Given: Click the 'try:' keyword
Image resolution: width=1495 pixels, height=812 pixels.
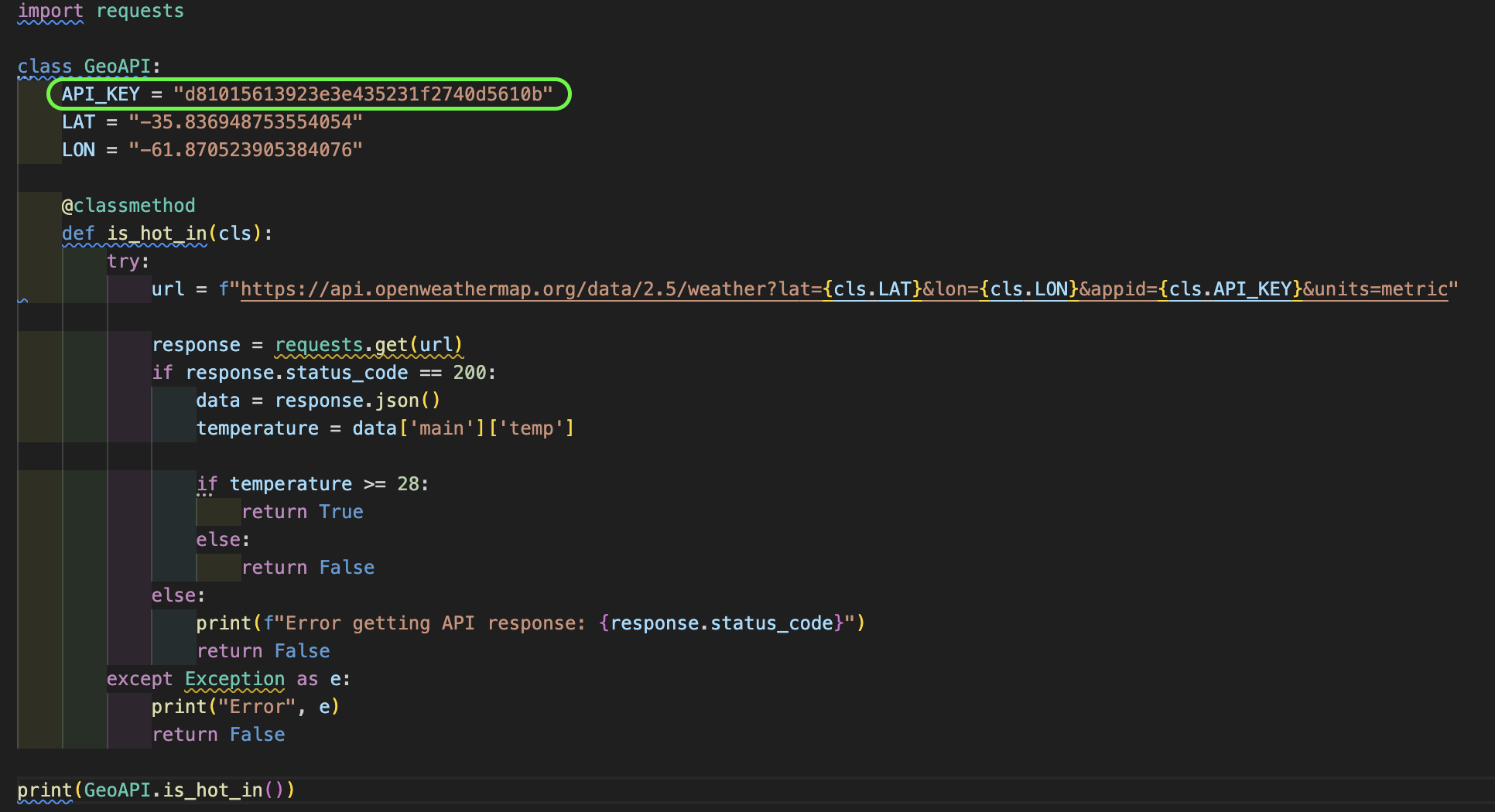Looking at the screenshot, I should click(x=128, y=261).
